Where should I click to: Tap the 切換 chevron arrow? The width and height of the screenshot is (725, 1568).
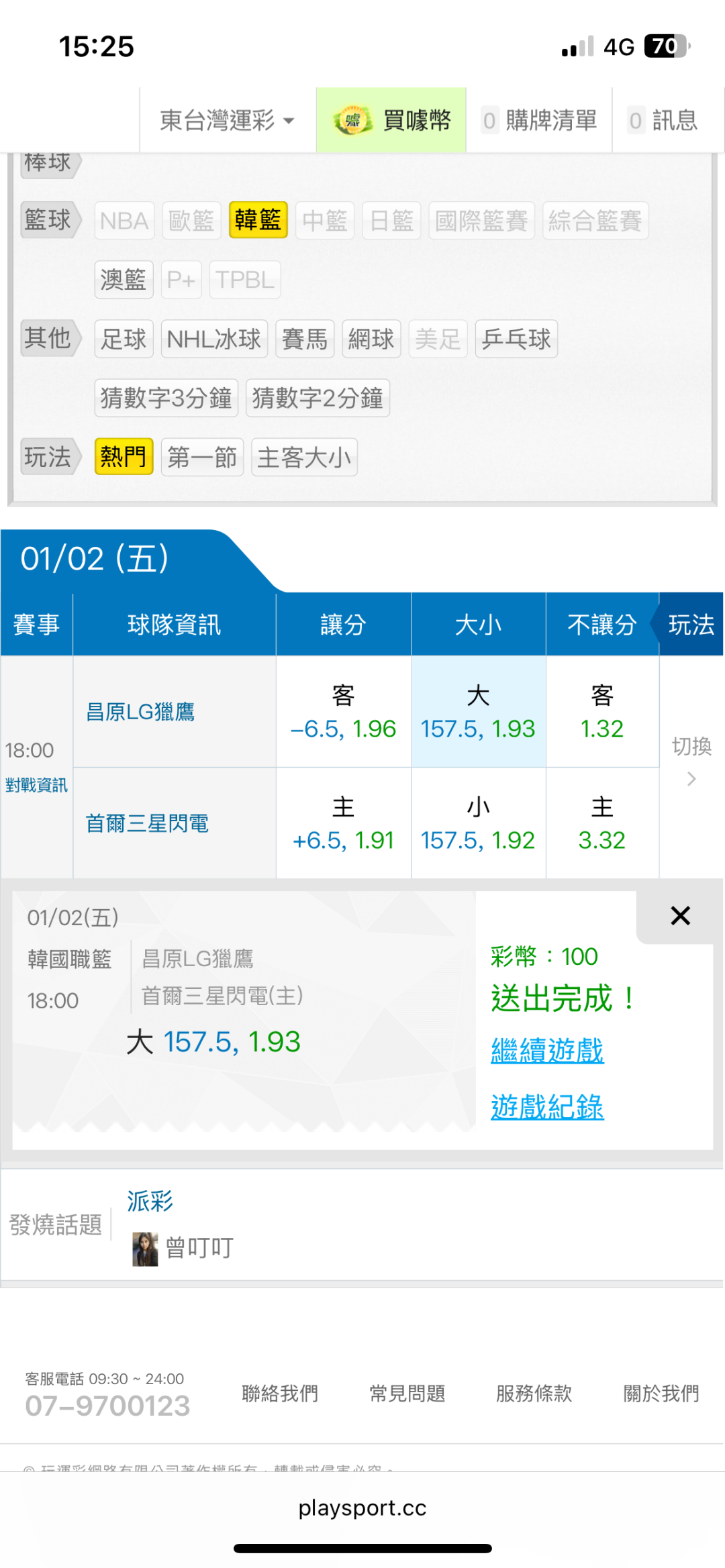pyautogui.click(x=691, y=779)
